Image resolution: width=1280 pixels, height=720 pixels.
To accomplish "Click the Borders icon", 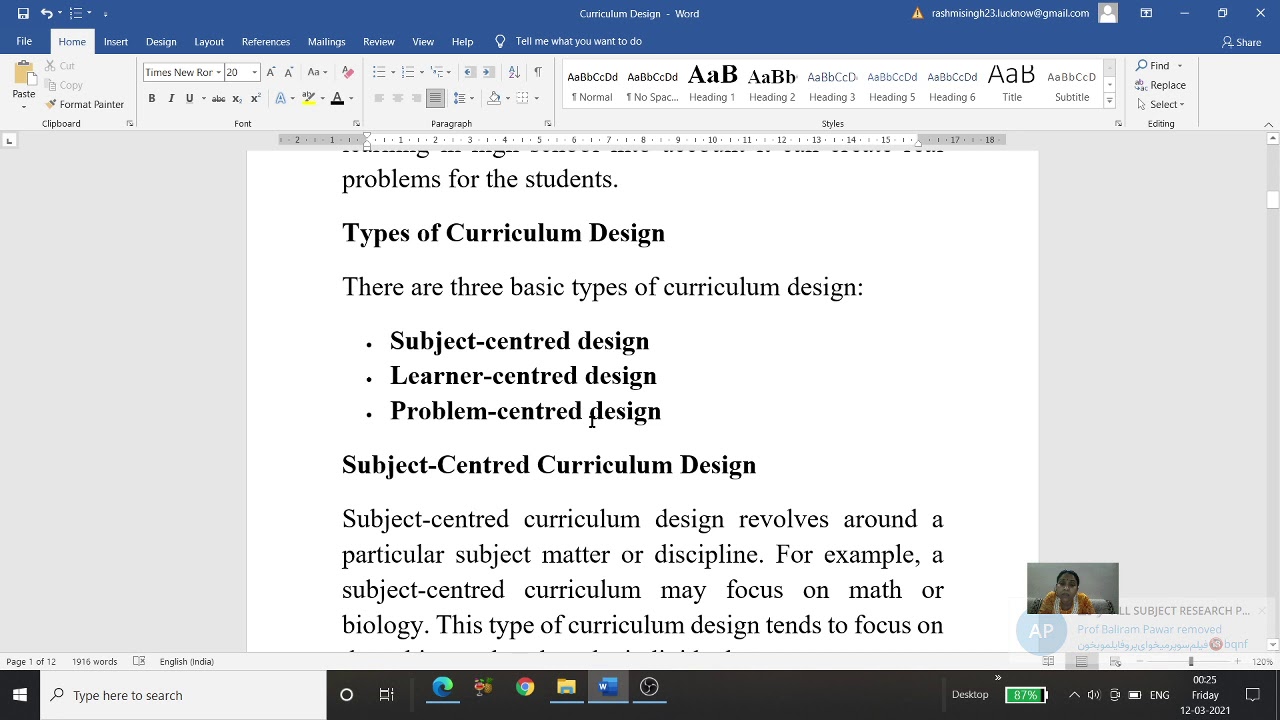I will tap(523, 98).
